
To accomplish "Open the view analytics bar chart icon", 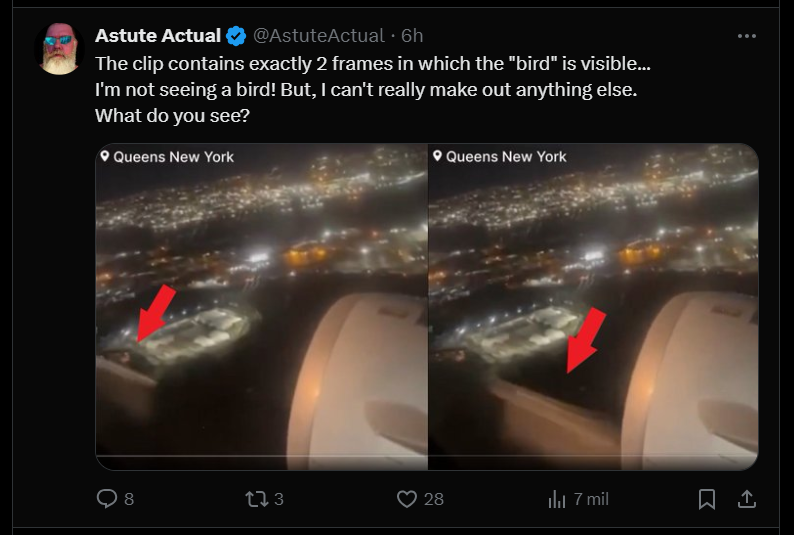I will tap(557, 498).
